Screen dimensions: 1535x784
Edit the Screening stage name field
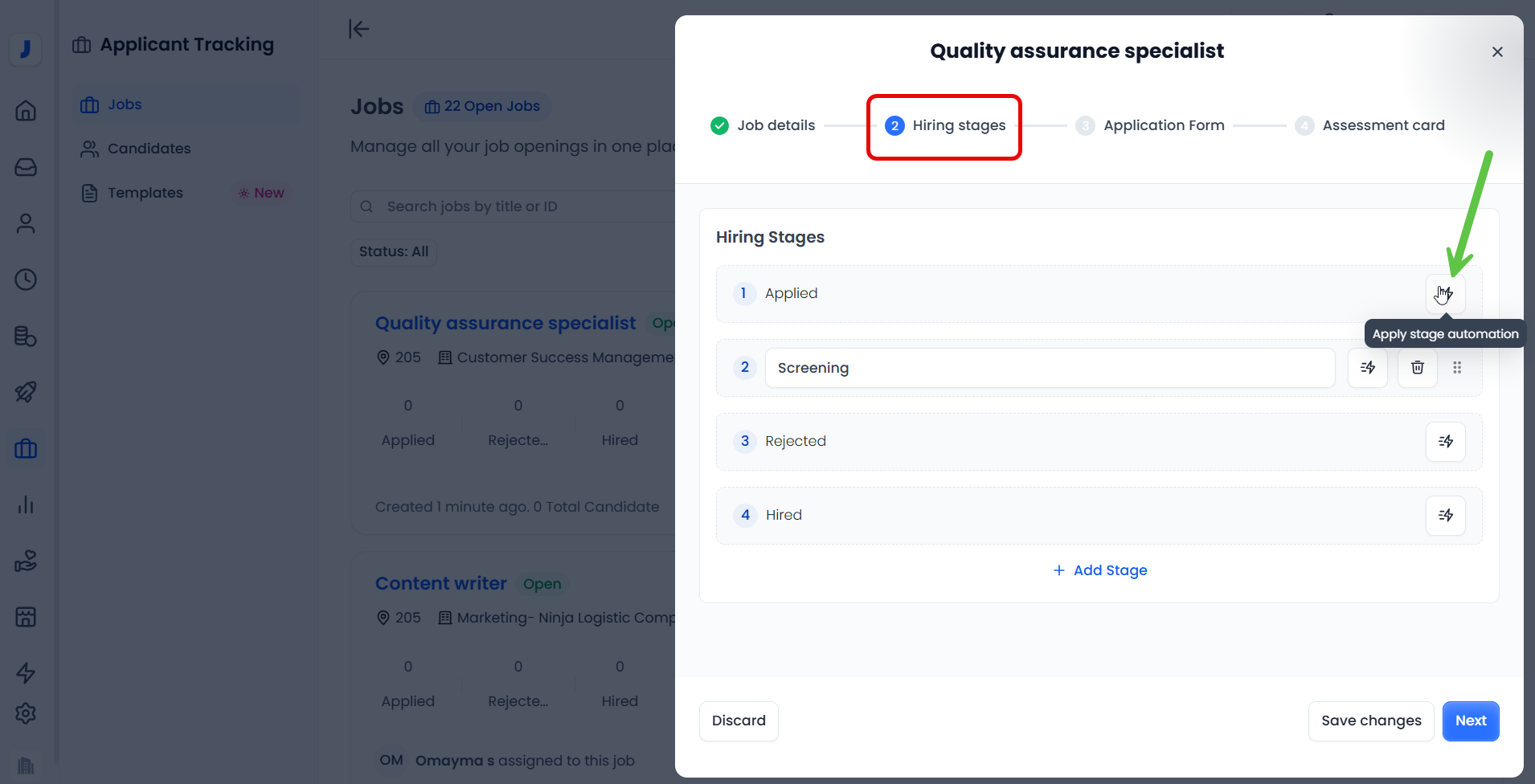pos(1049,368)
